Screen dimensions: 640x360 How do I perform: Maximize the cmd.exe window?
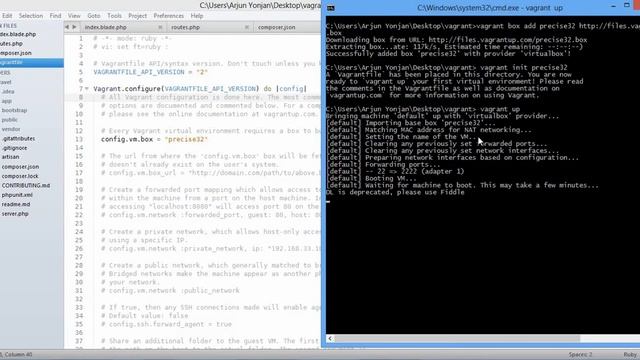(627, 5)
